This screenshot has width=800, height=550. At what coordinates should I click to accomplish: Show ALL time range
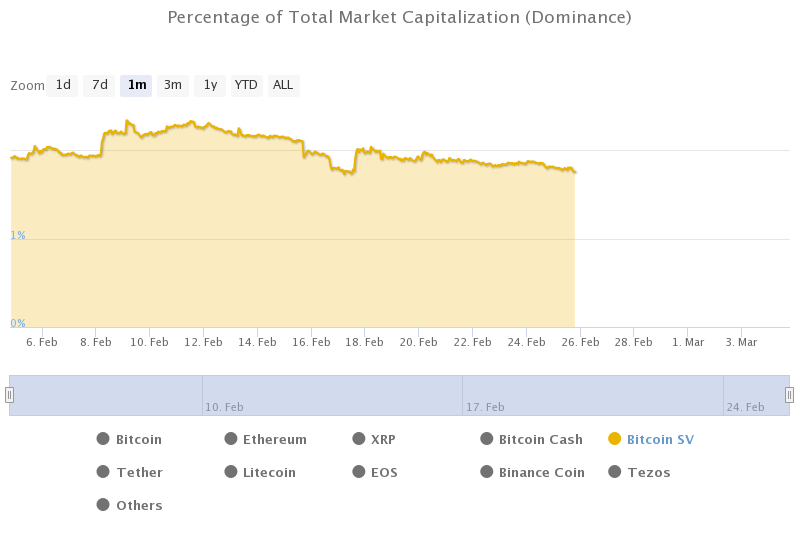tap(283, 85)
